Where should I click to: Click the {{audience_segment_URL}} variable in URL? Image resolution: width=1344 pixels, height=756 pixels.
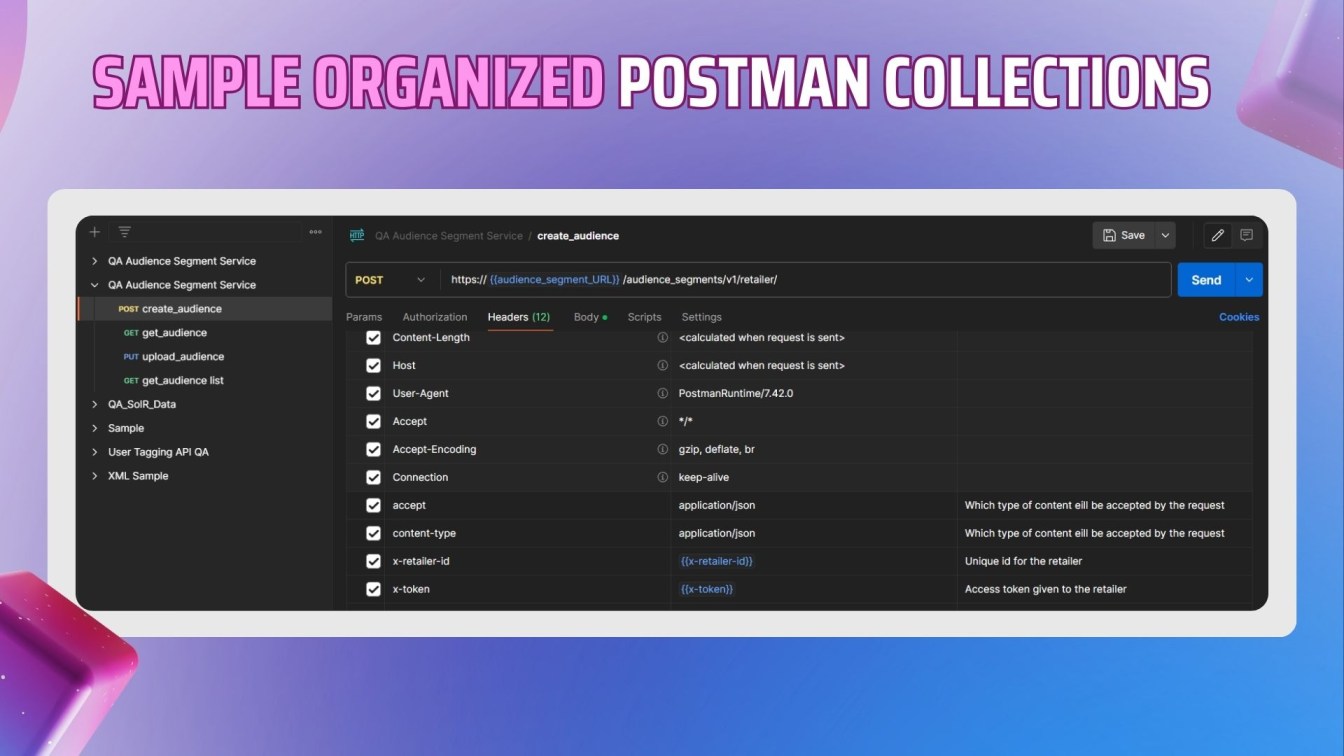pyautogui.click(x=555, y=280)
